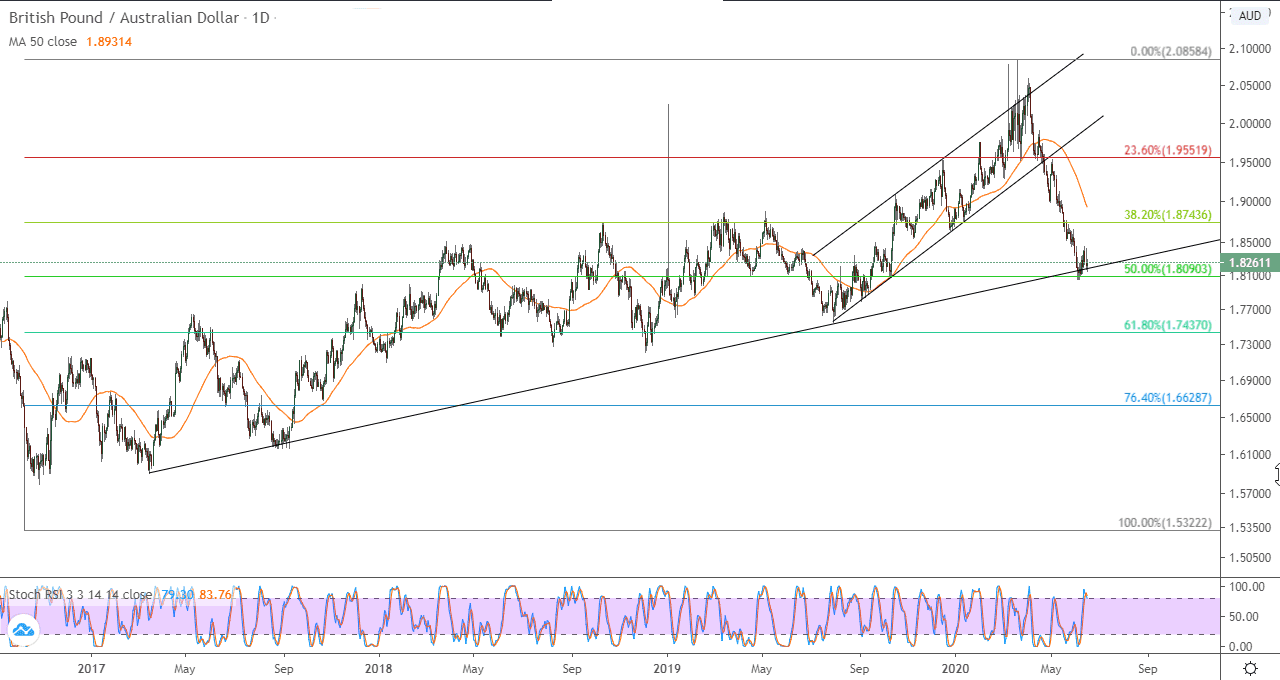
Task: Click the Stoch RSI orange value 83.76
Action: pyautogui.click(x=215, y=594)
